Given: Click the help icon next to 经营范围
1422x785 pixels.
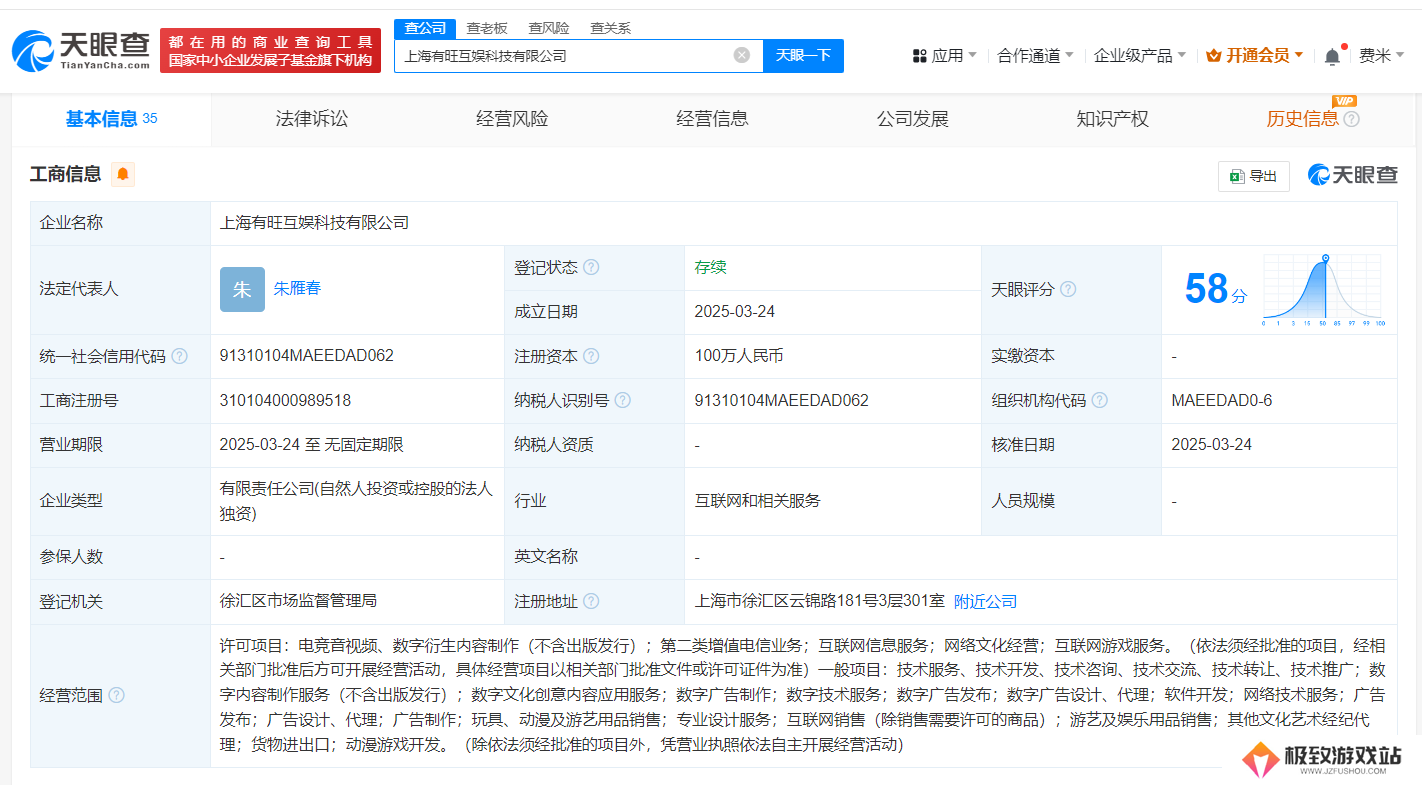Looking at the screenshot, I should [x=116, y=695].
